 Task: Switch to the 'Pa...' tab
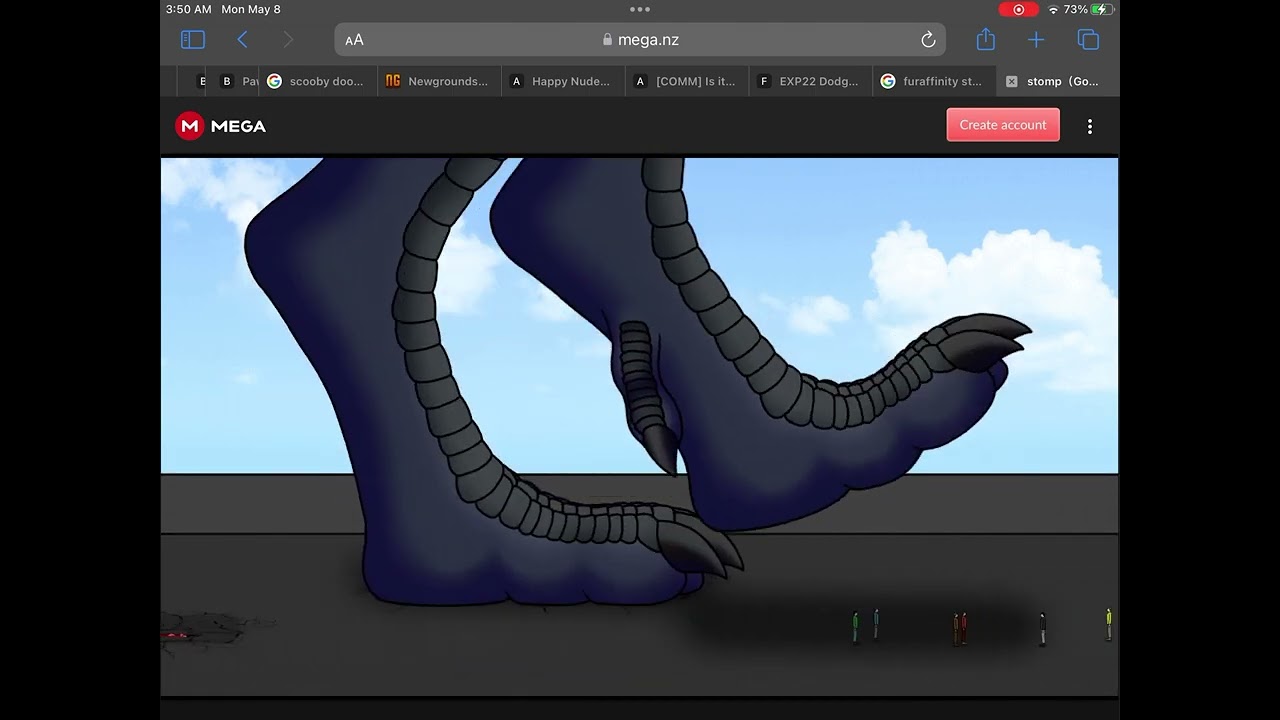(x=238, y=81)
